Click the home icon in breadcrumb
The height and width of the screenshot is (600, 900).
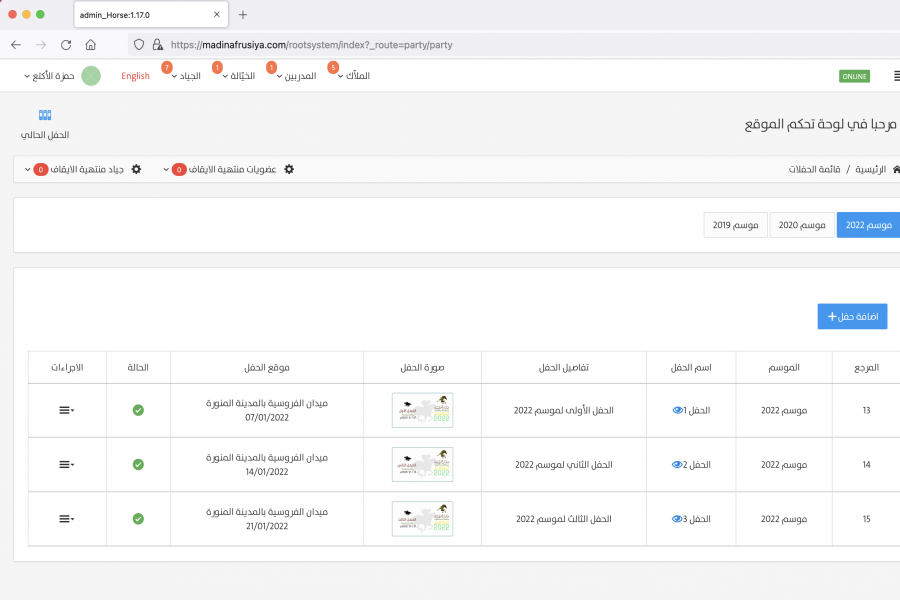[x=896, y=169]
